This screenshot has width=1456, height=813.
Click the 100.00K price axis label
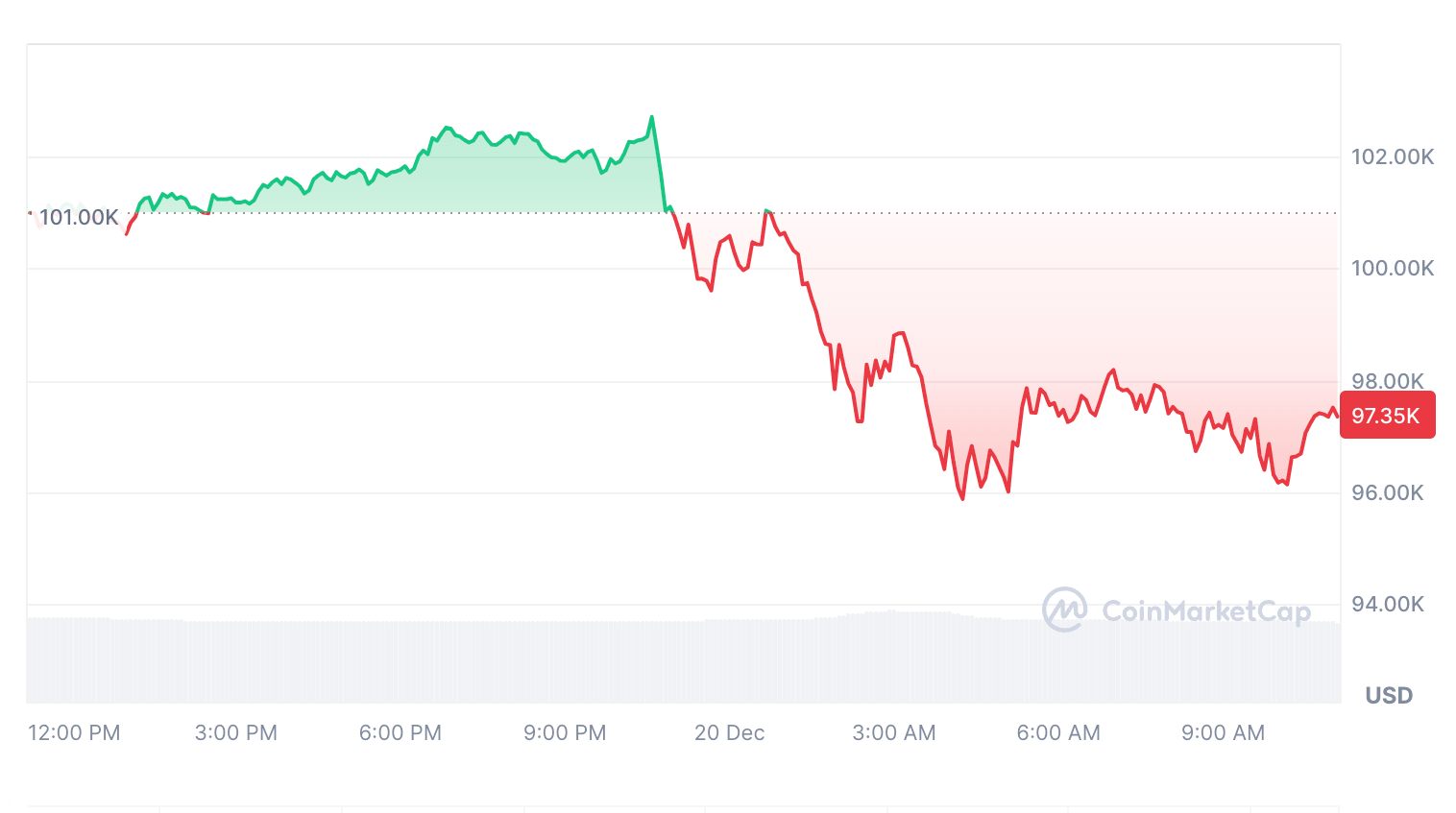[1393, 269]
